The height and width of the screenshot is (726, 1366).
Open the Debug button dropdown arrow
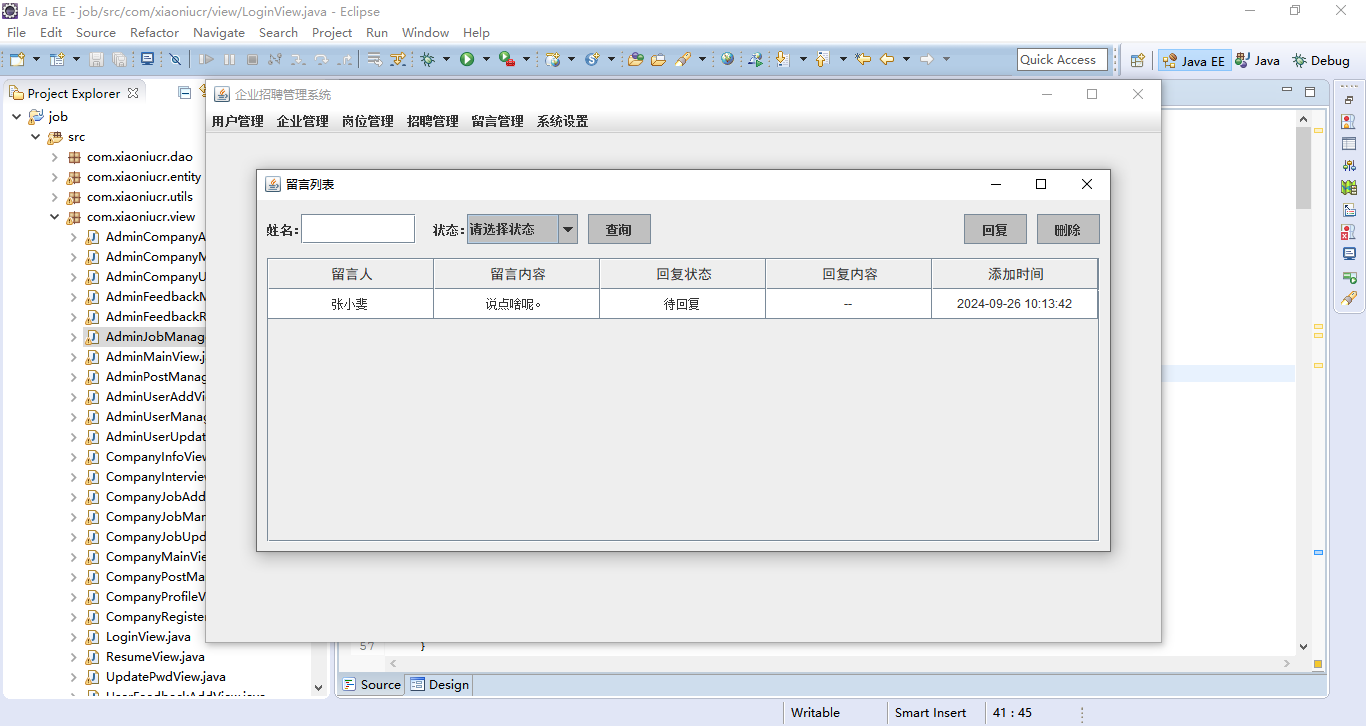[446, 60]
